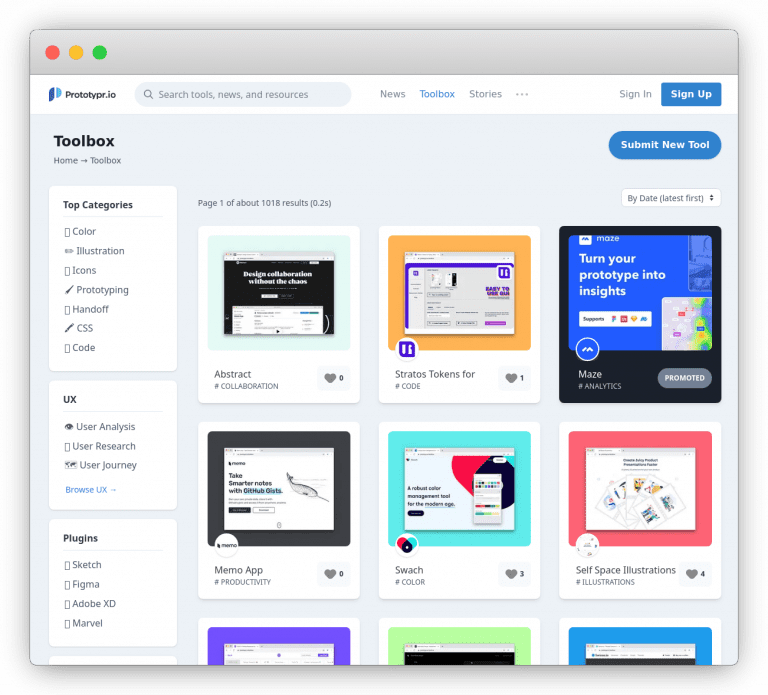Go to Home breadcrumb link
Viewport: 768px width, 695px height.
pyautogui.click(x=66, y=160)
